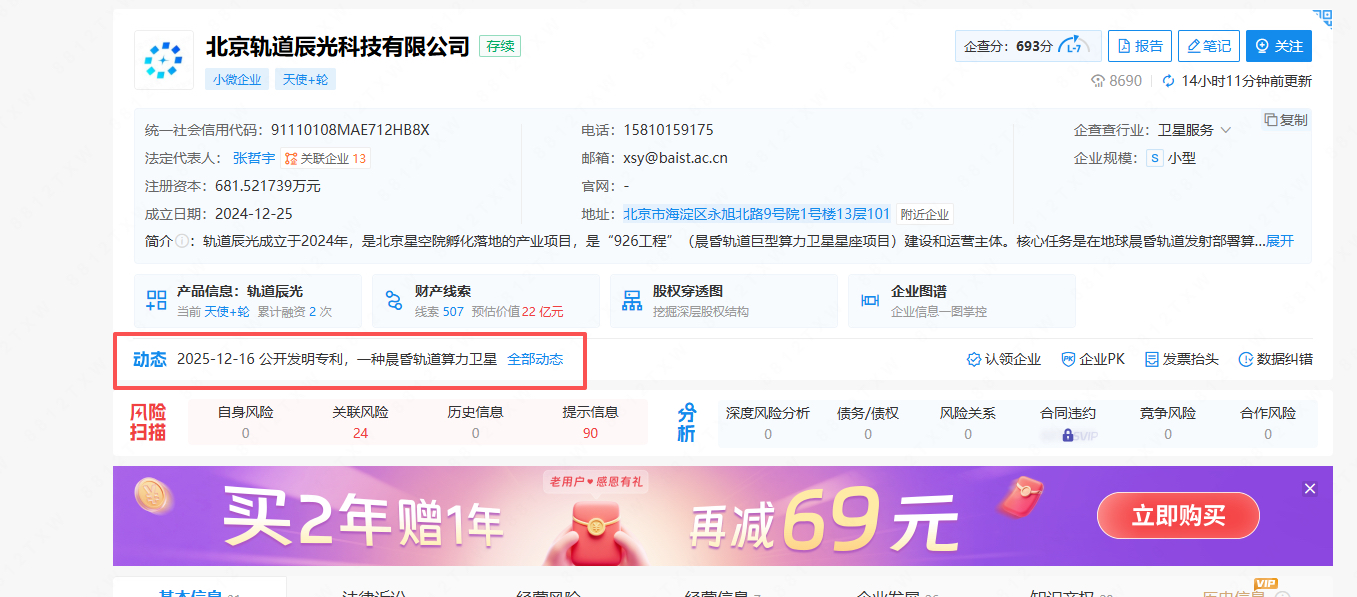Open 产品信息 轨道辰光 card

[x=248, y=301]
